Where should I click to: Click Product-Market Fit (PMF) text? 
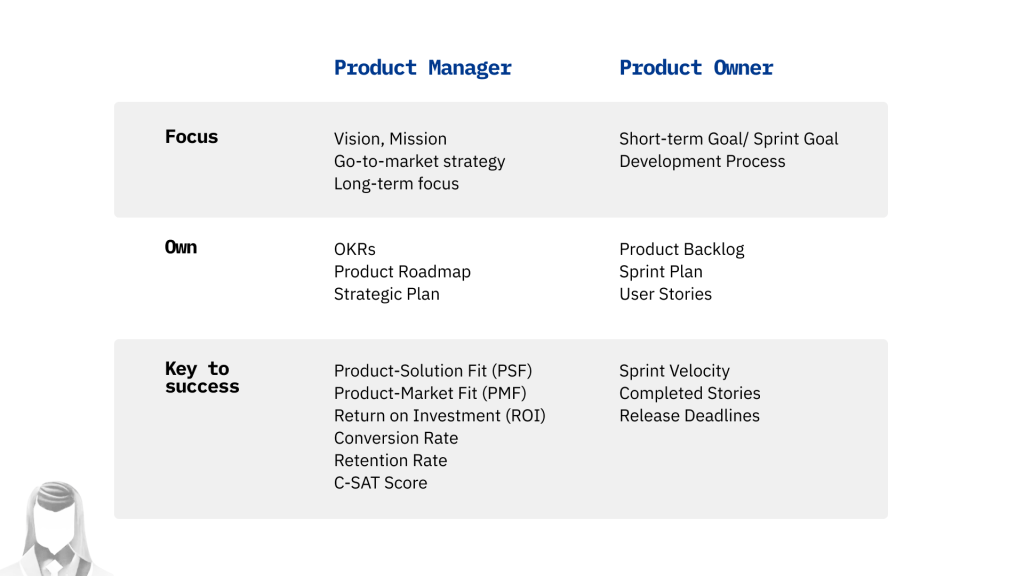(430, 393)
